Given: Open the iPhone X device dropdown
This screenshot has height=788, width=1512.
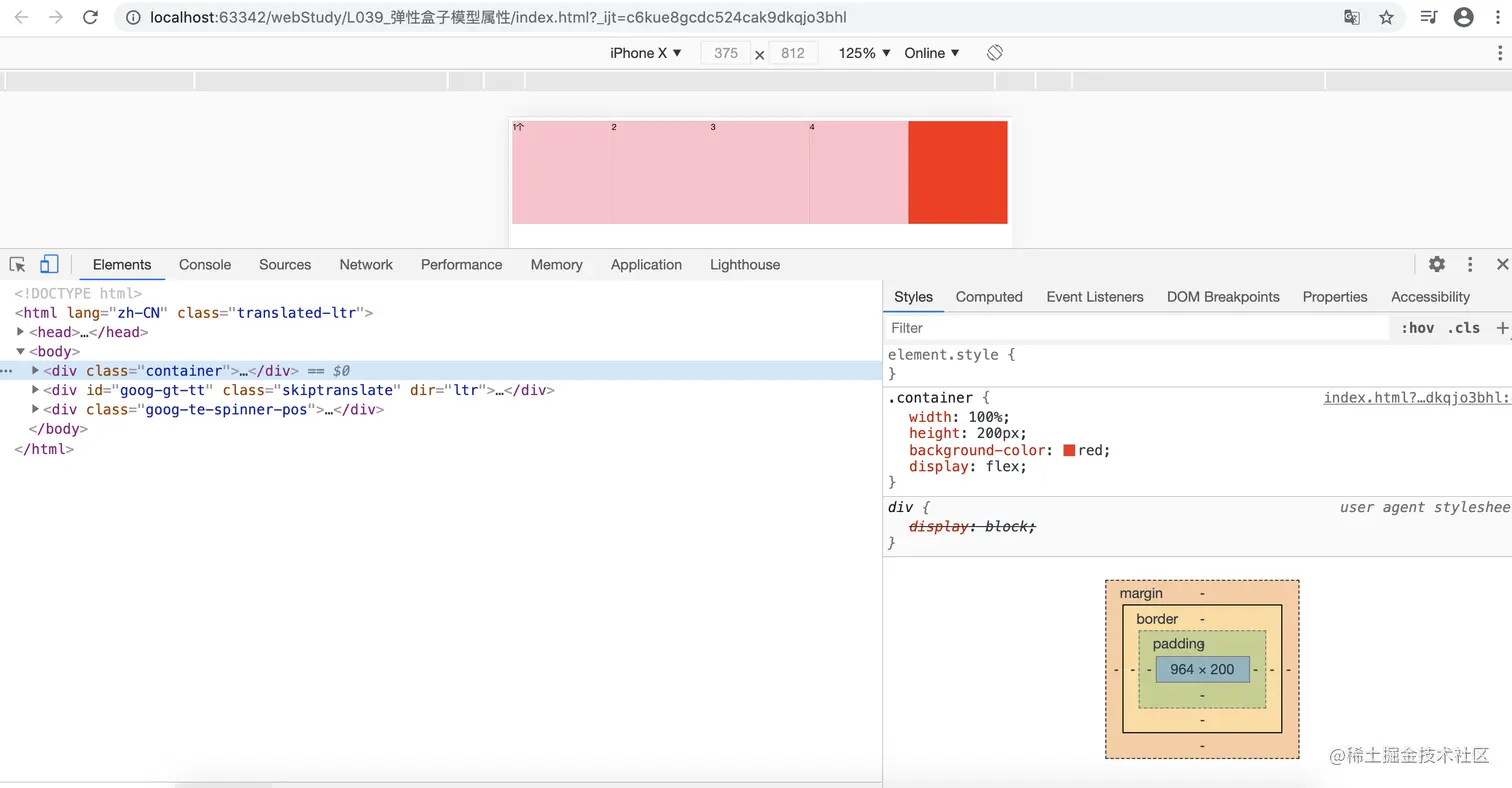Looking at the screenshot, I should pyautogui.click(x=646, y=53).
